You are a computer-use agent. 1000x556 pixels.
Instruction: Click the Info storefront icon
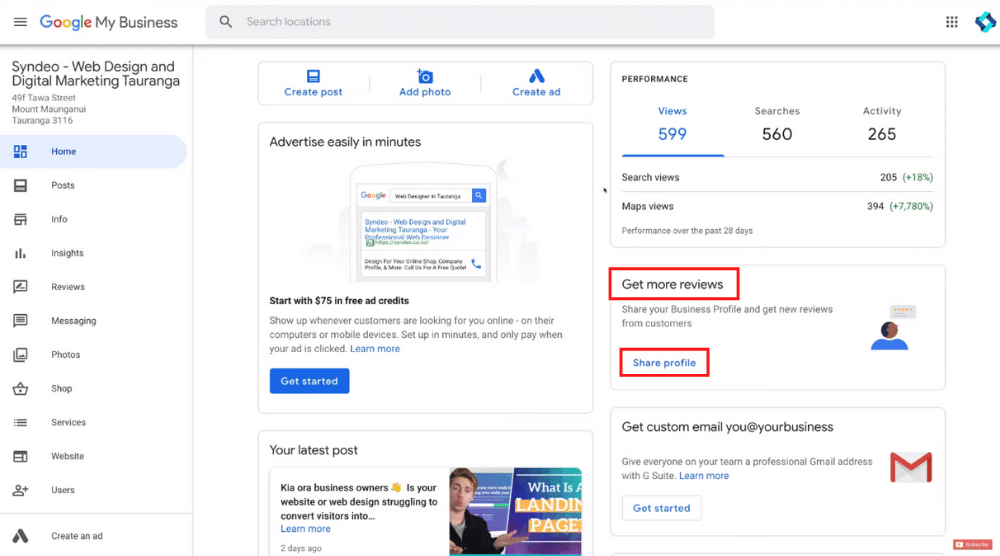20,219
